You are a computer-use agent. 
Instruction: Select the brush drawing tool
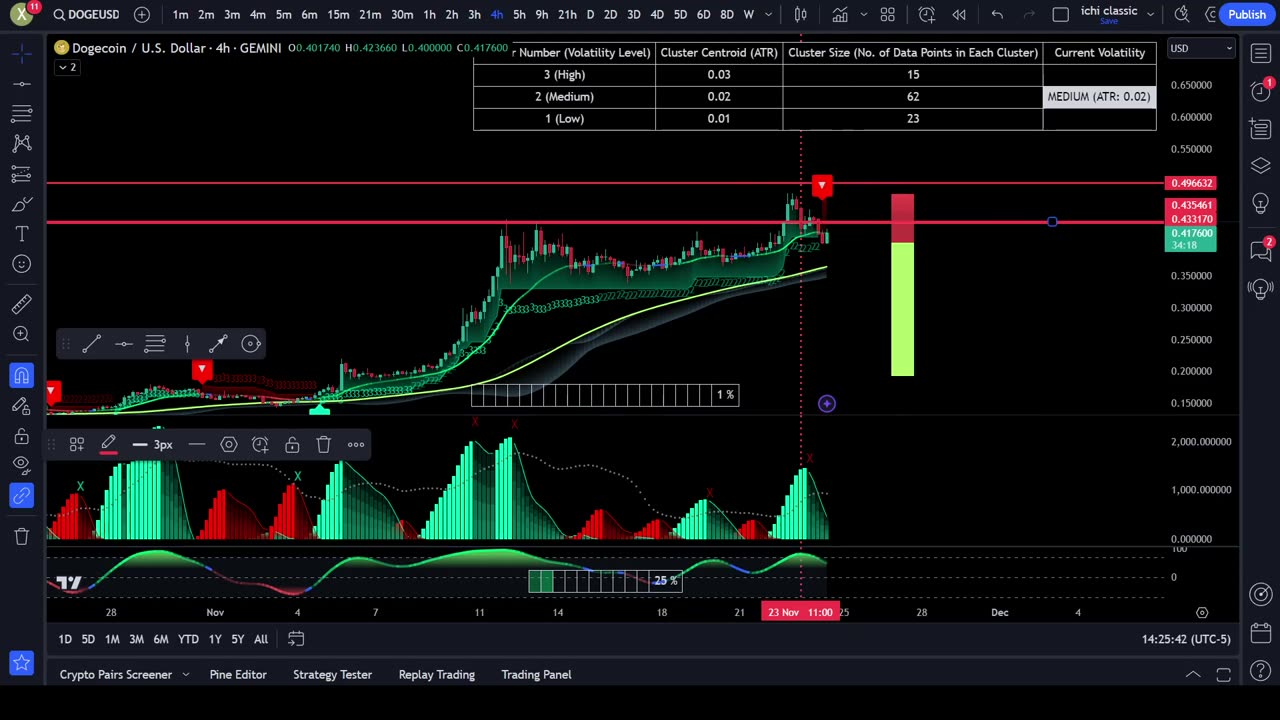[x=21, y=204]
